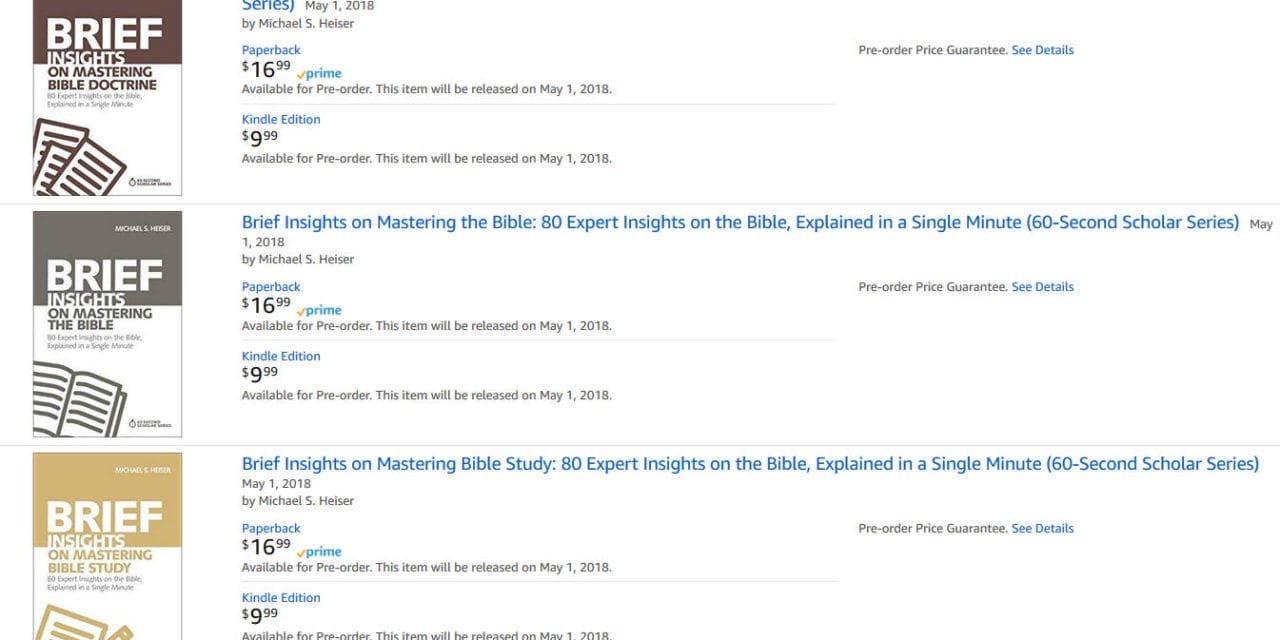Open See Details link for Mastering Bible Study
This screenshot has width=1280, height=640.
coord(1042,528)
